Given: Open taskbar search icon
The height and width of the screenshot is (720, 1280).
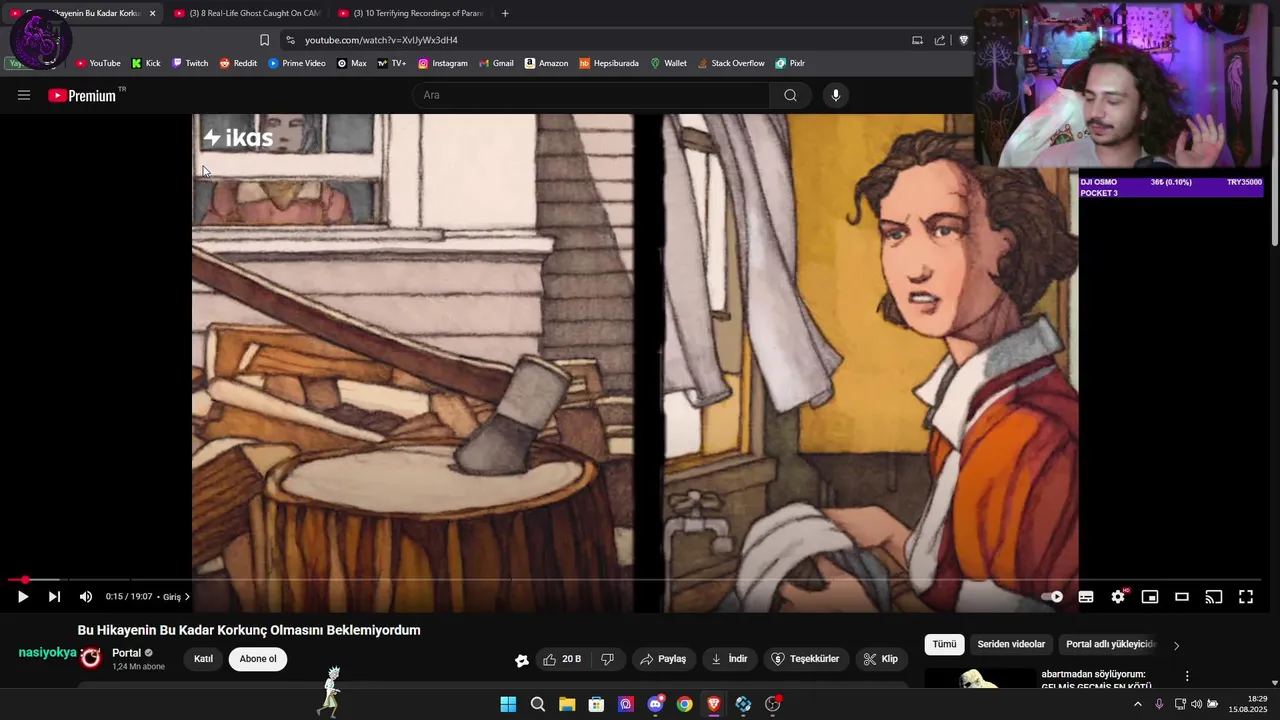Looking at the screenshot, I should pyautogui.click(x=538, y=704).
